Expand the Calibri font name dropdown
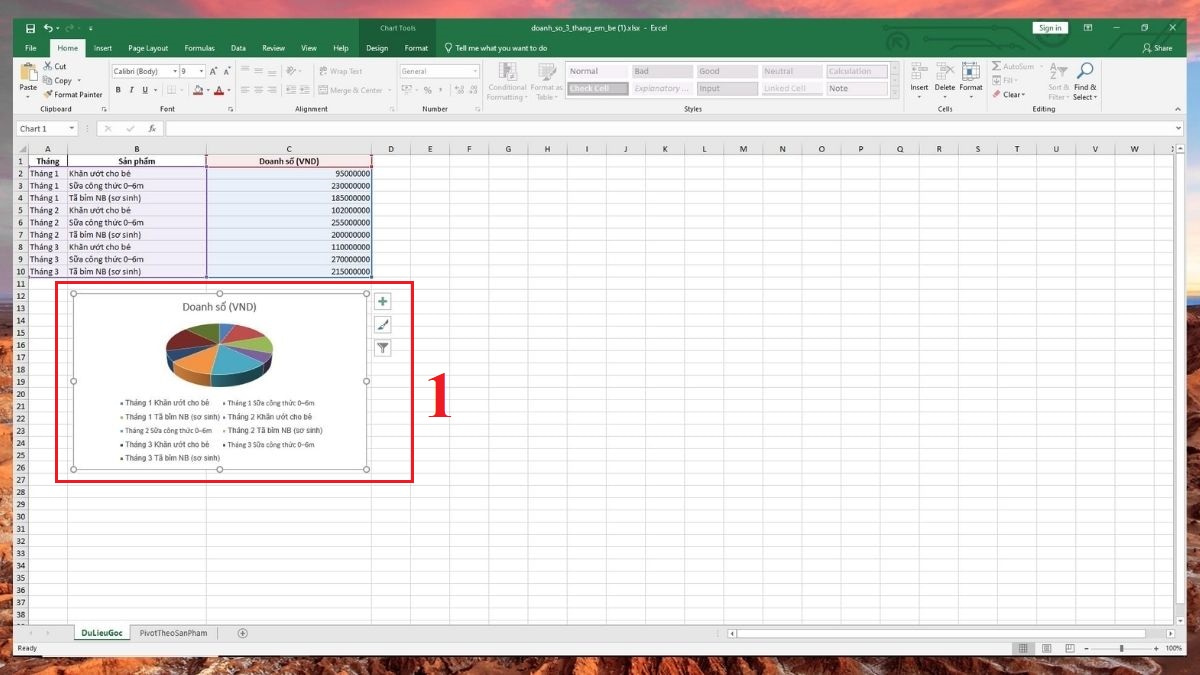The image size is (1200, 675). 174,71
